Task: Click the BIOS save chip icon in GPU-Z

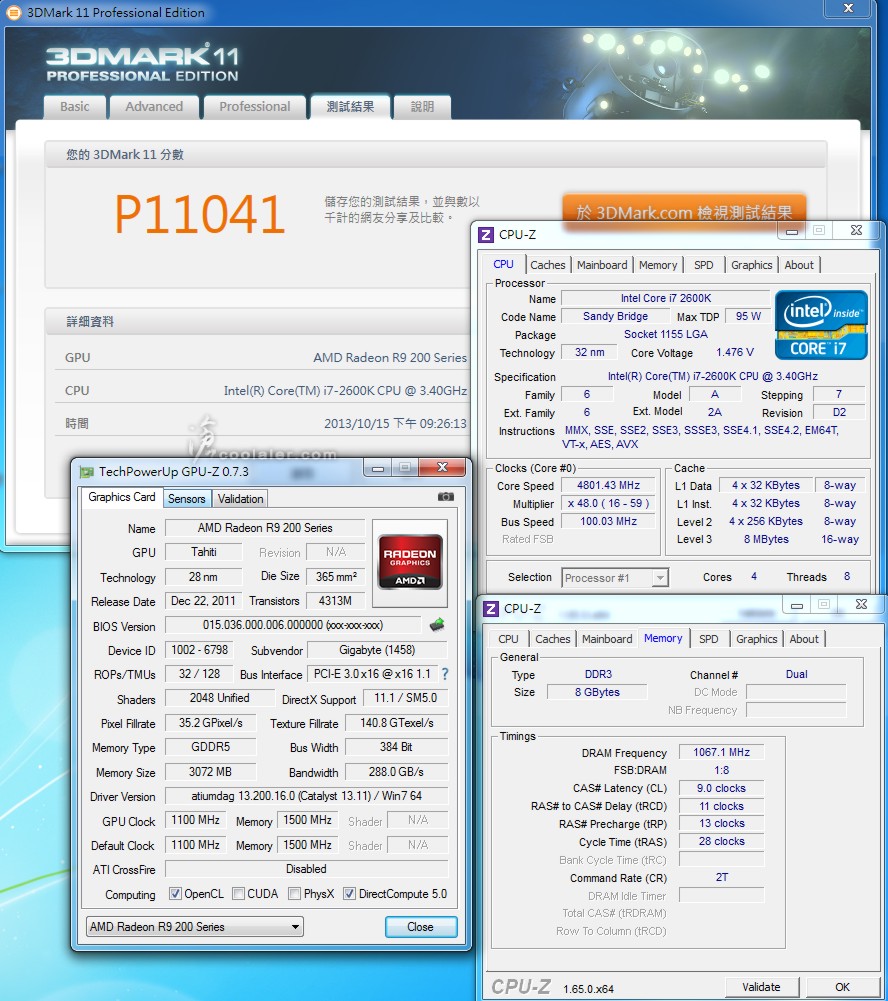Action: [437, 625]
